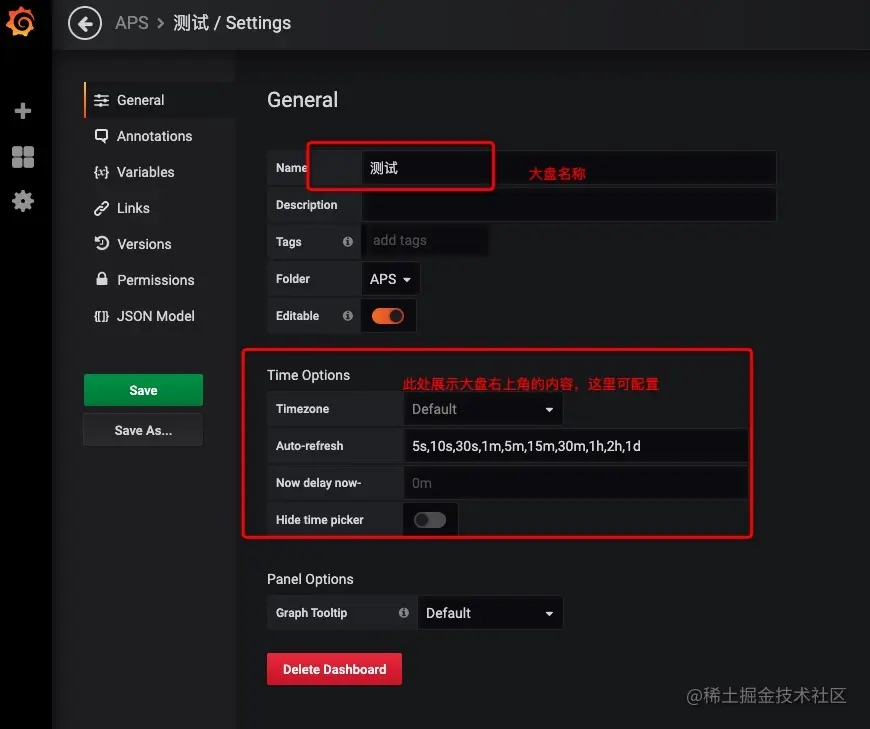Disable the Editable toggle

click(x=388, y=315)
